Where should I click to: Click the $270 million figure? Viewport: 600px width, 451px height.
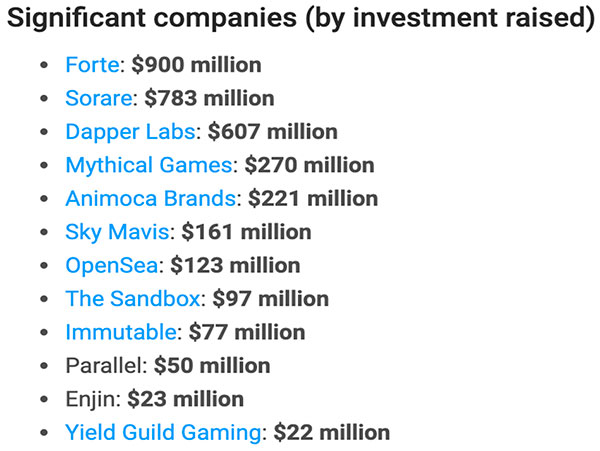310,165
